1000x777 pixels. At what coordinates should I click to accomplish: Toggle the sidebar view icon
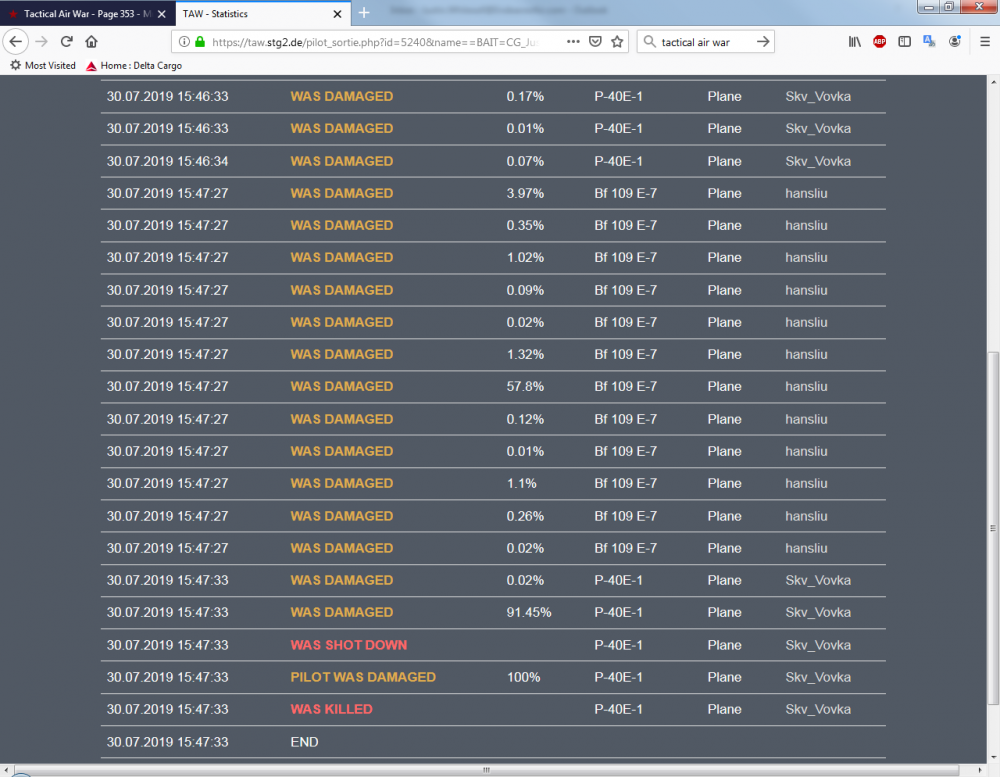(904, 42)
